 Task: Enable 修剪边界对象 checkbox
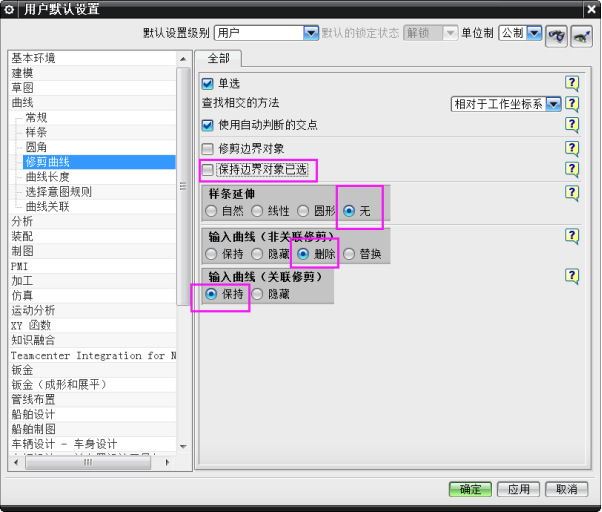[x=207, y=149]
